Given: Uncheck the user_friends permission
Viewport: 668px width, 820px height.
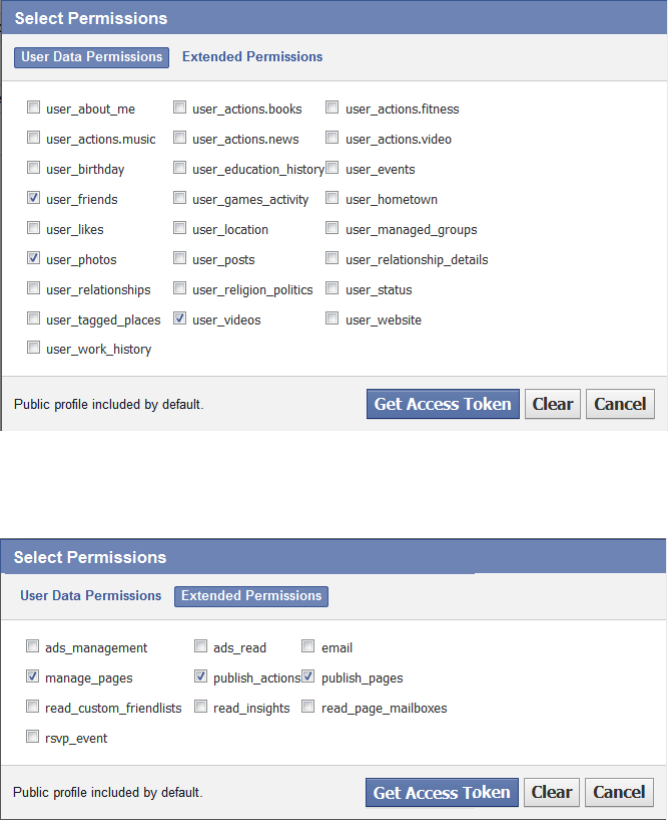Looking at the screenshot, I should click(x=34, y=199).
